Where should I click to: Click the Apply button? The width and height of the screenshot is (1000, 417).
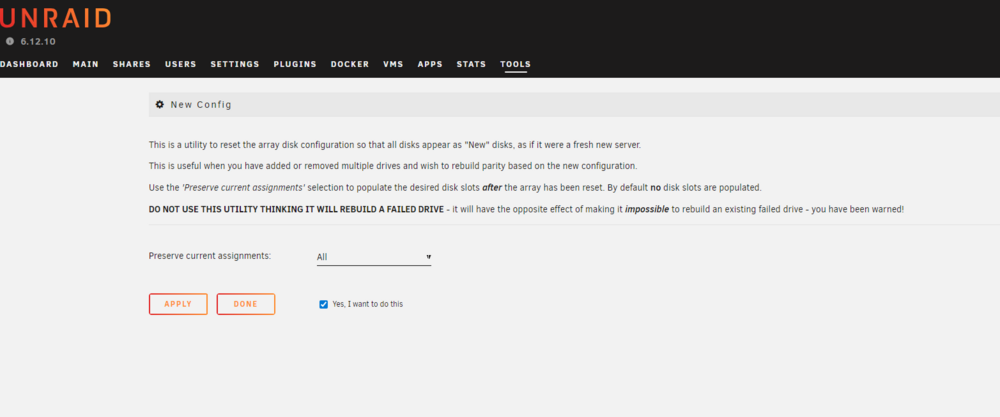178,304
